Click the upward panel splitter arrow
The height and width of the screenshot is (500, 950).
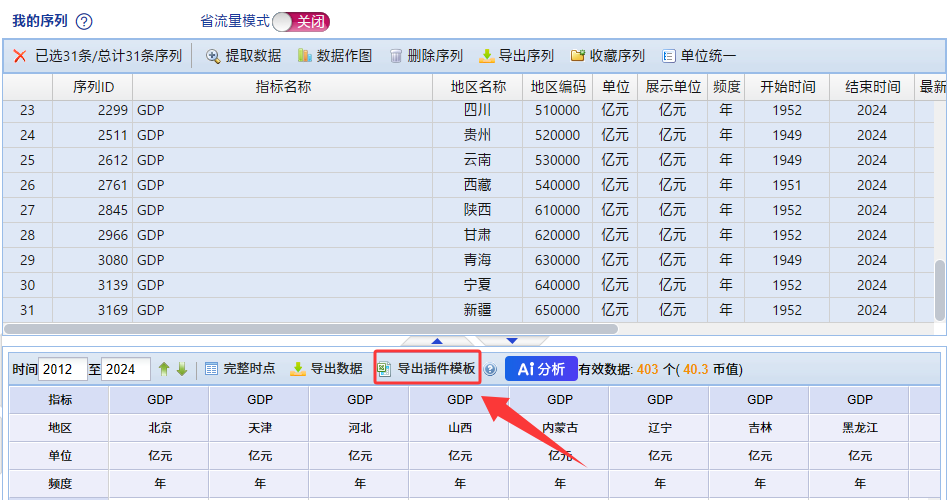(437, 341)
